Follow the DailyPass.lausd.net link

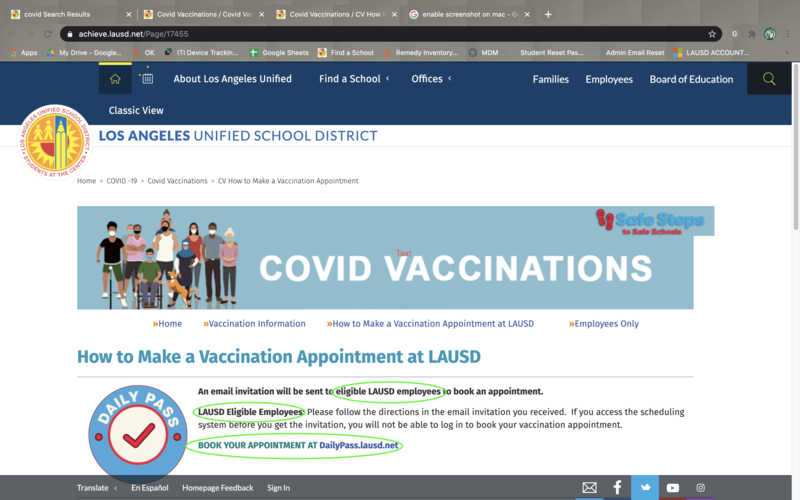358,445
